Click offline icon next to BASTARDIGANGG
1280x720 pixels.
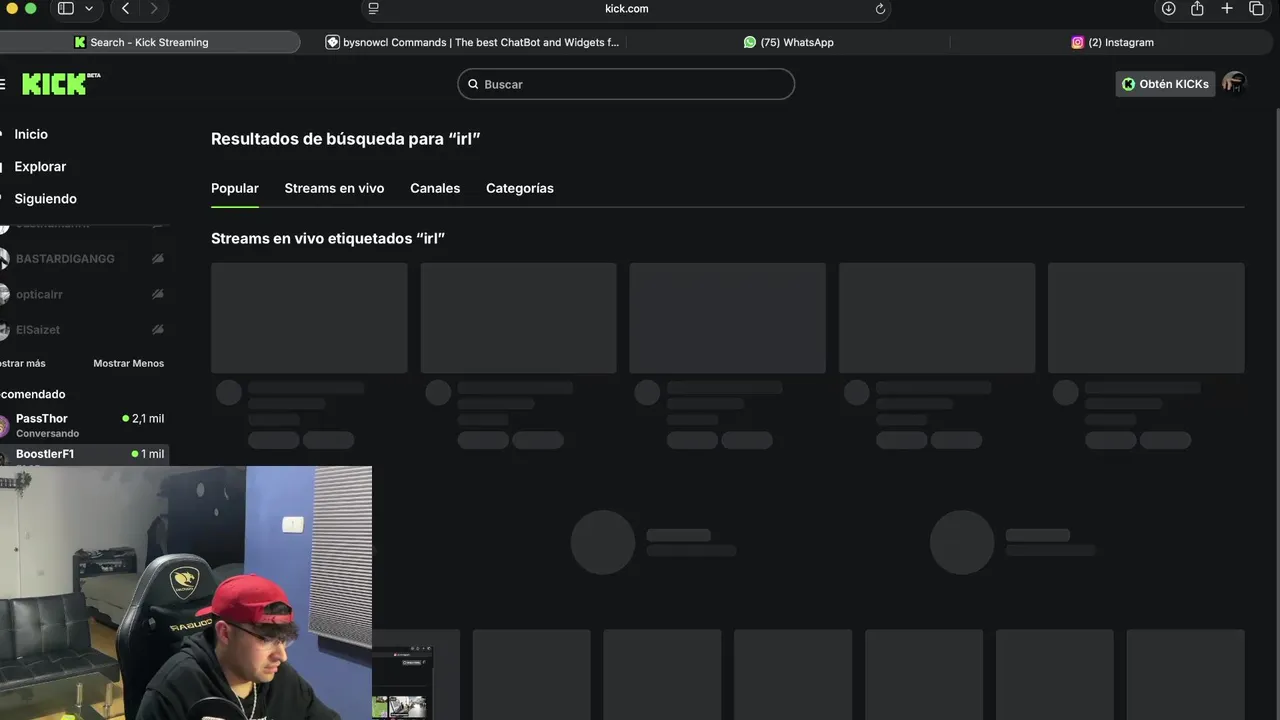[157, 259]
